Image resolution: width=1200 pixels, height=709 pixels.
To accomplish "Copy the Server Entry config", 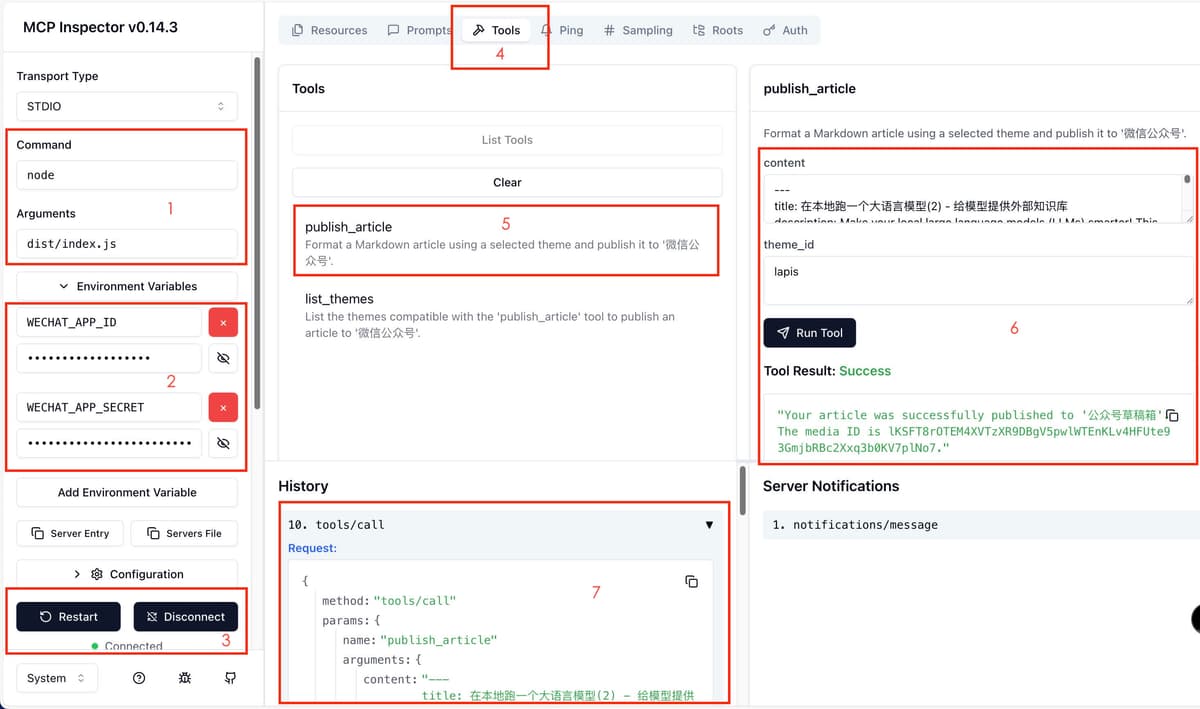I will tap(70, 533).
